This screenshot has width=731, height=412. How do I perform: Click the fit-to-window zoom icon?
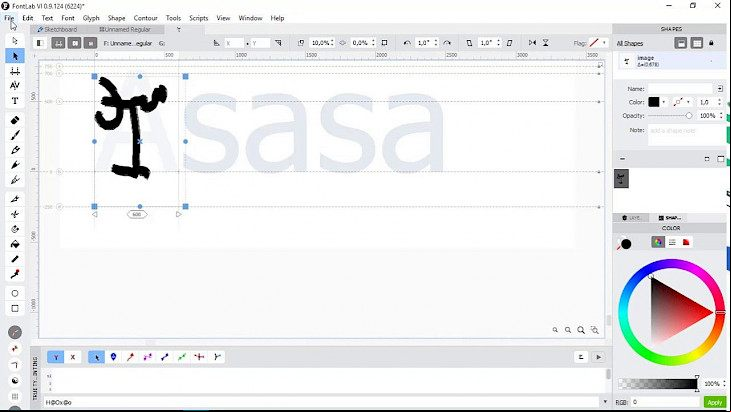(594, 330)
